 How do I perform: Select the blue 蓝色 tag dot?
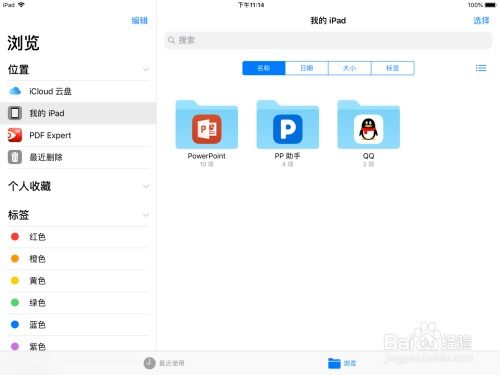point(15,324)
